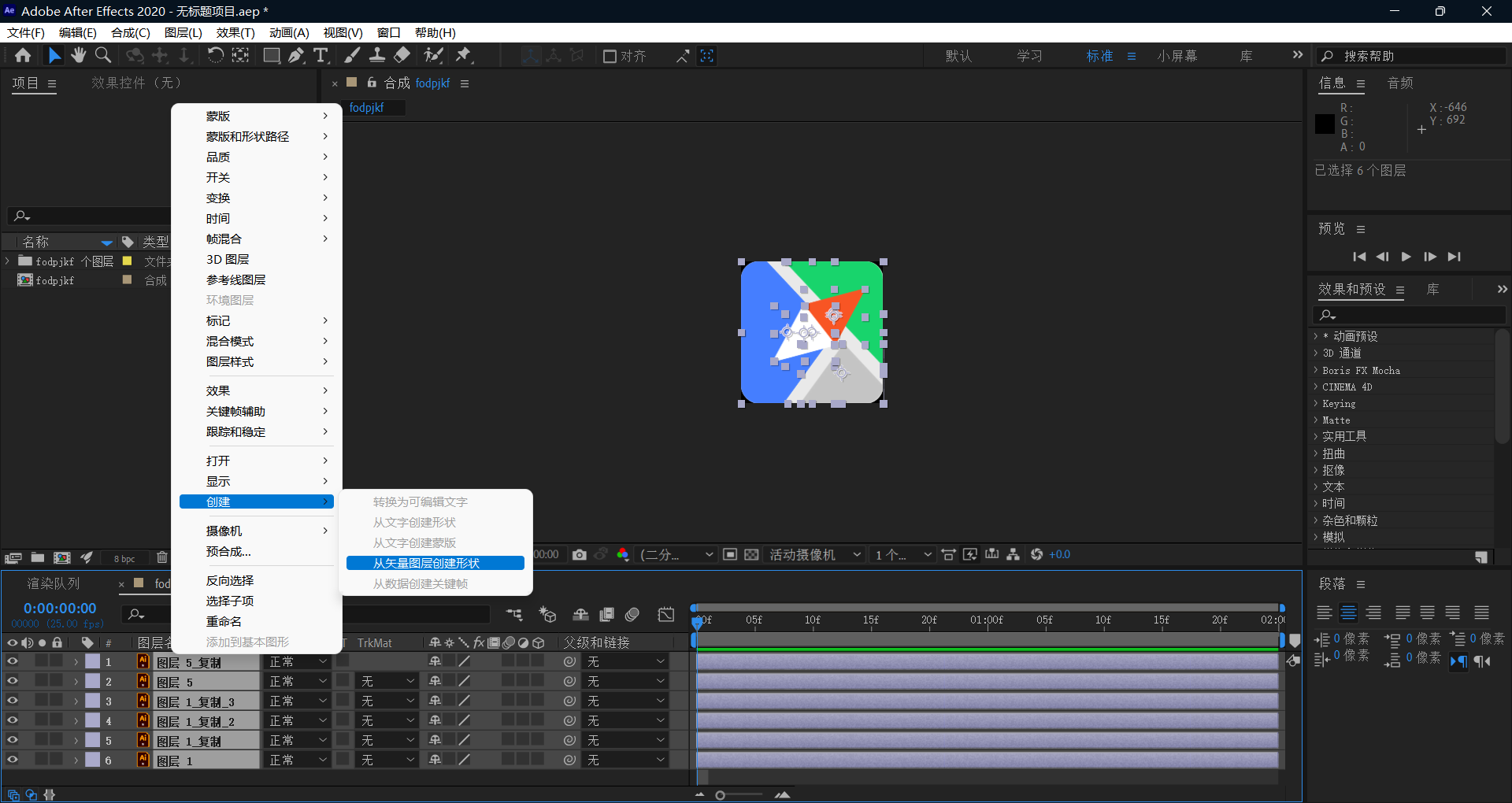The width and height of the screenshot is (1512, 803).
Task: Open TrkMat dropdown for 图层 1_复制_3
Action: pos(387,701)
